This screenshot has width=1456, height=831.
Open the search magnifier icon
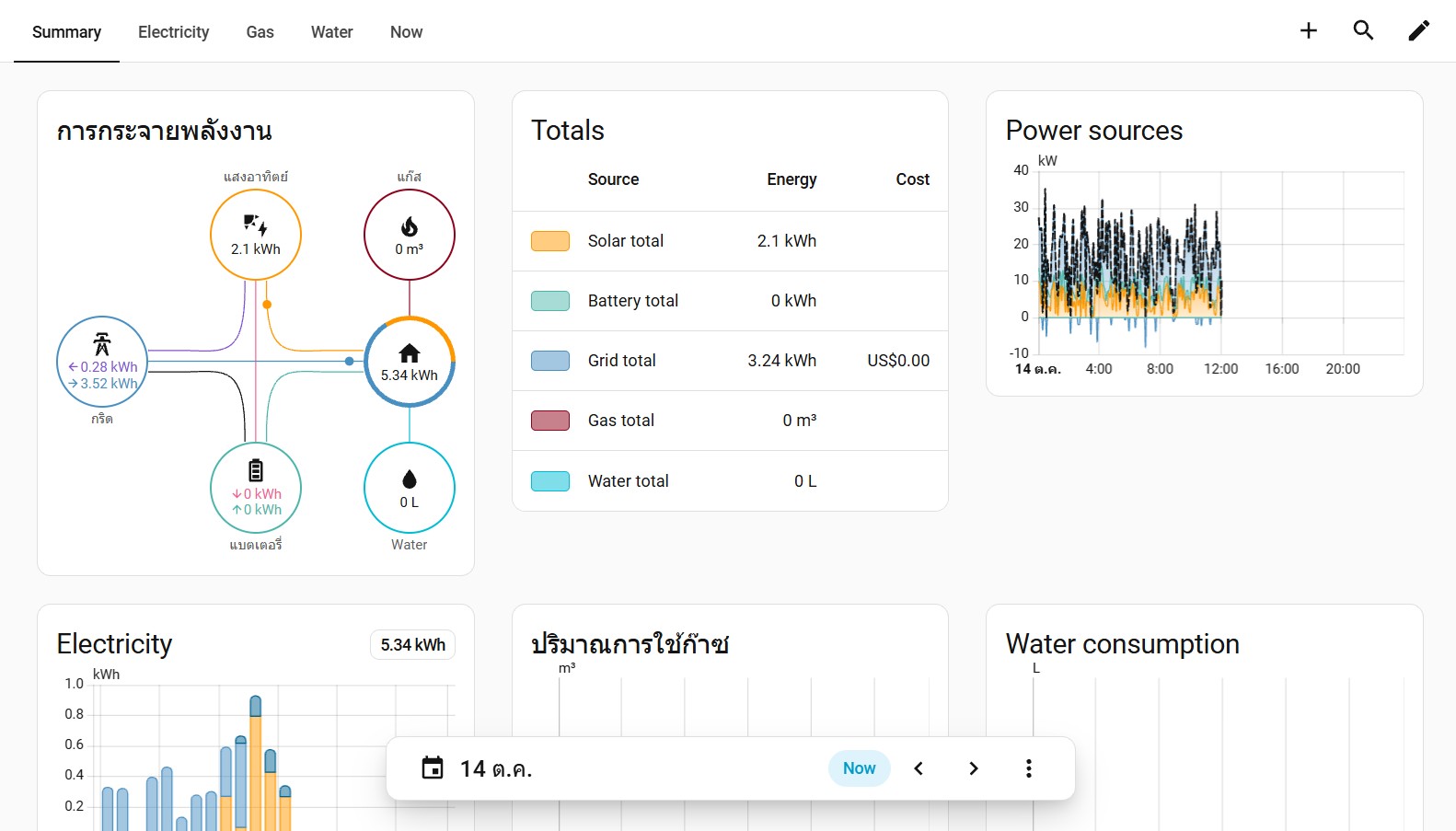(x=1363, y=31)
